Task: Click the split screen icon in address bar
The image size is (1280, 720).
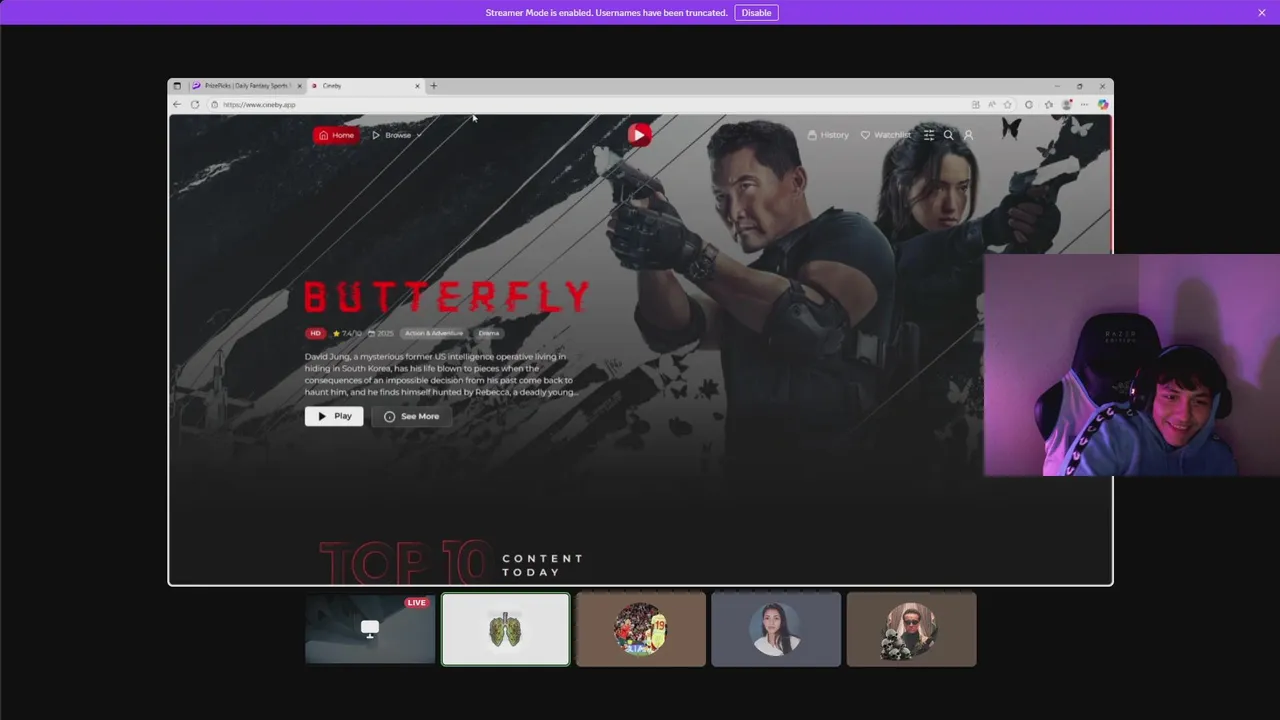Action: click(x=975, y=104)
